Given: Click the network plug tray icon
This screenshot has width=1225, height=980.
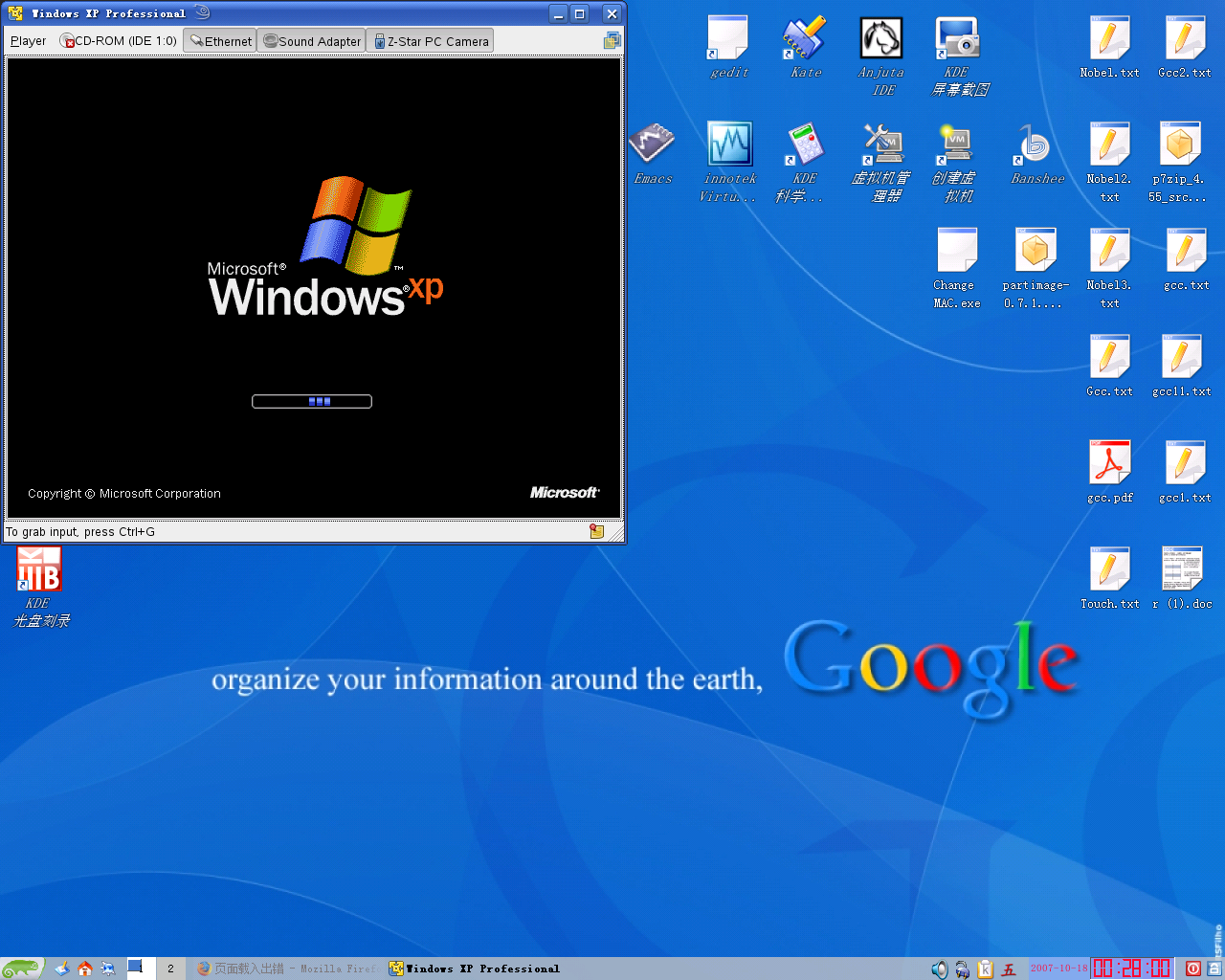Looking at the screenshot, I should click(962, 969).
